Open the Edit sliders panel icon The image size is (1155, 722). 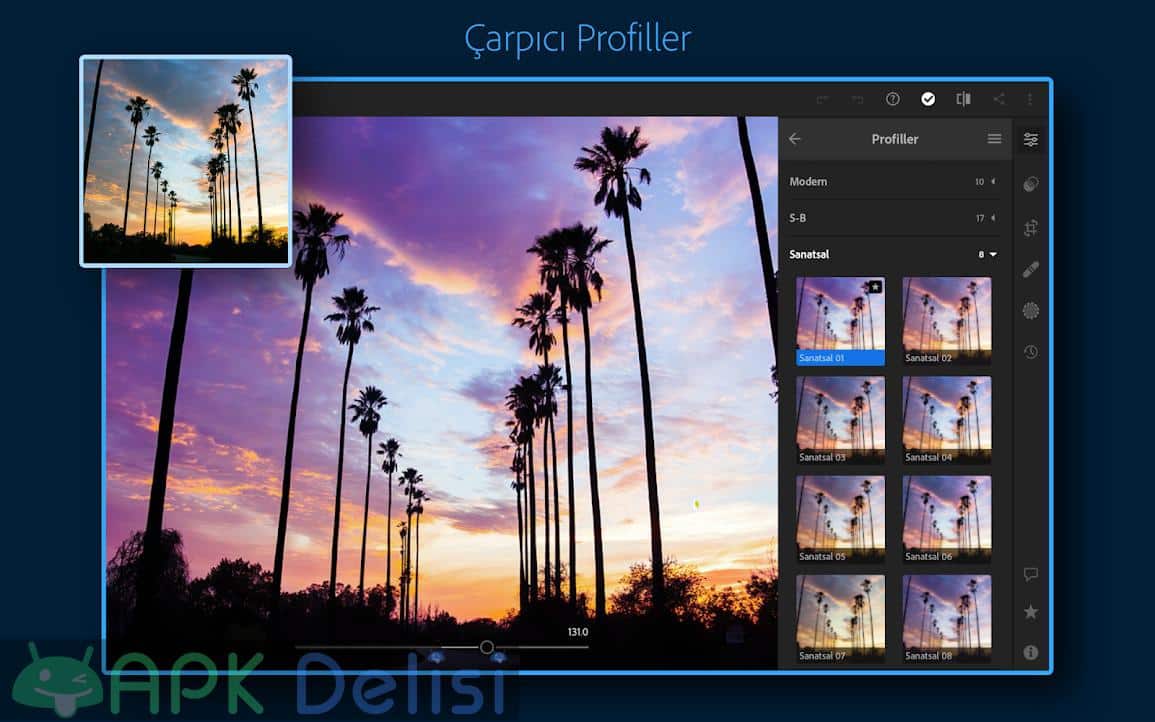point(1030,140)
